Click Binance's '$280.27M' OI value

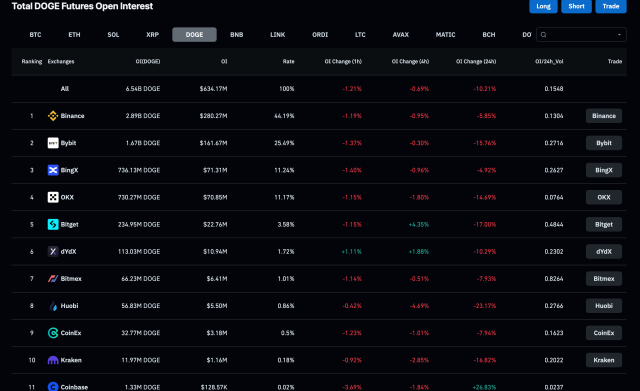point(213,116)
